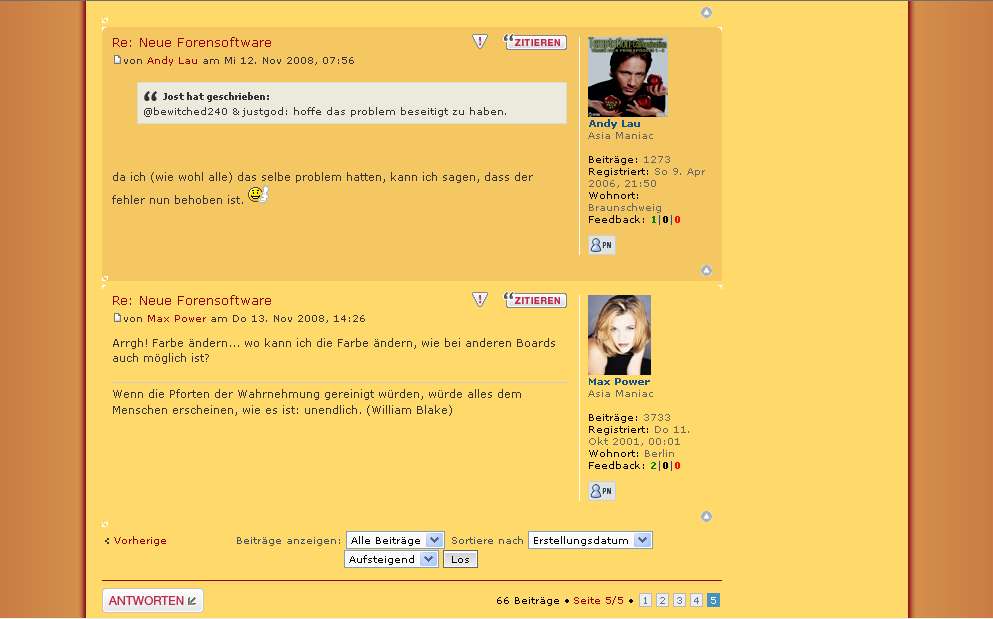Report Andy Lau's post via exclamation icon
The image size is (993, 619).
click(x=480, y=42)
